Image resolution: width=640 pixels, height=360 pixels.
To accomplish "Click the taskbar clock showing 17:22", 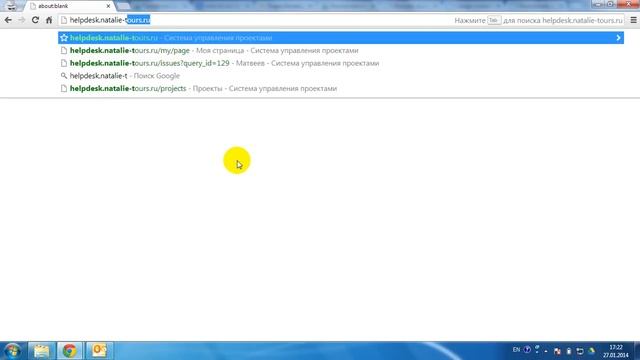I will (616, 351).
